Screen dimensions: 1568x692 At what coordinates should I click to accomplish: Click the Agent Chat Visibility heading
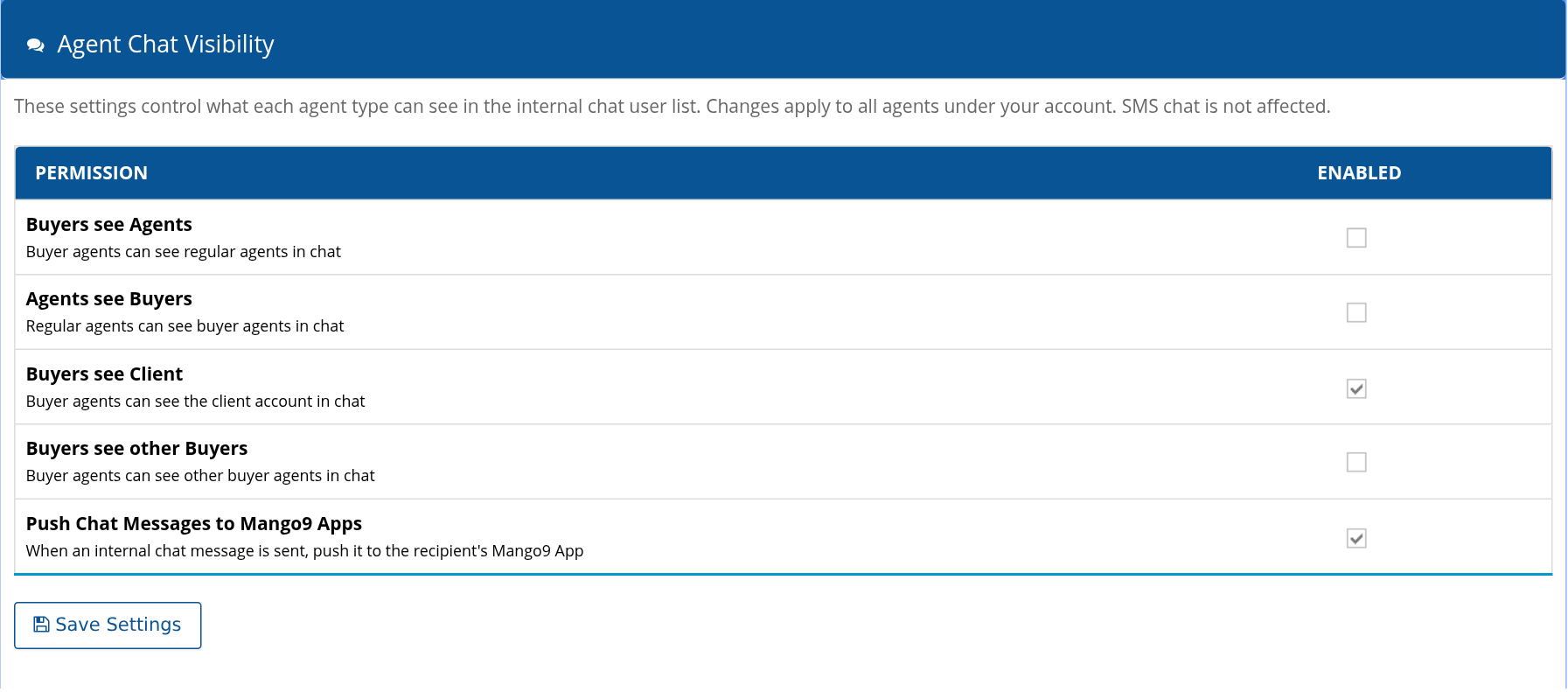(x=165, y=45)
